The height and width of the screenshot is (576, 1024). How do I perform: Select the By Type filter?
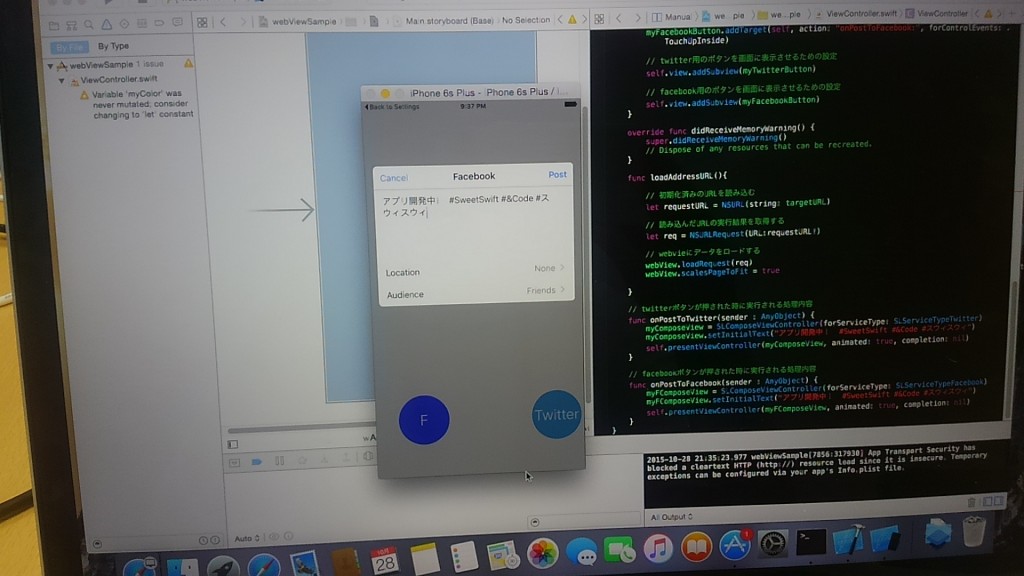point(113,46)
